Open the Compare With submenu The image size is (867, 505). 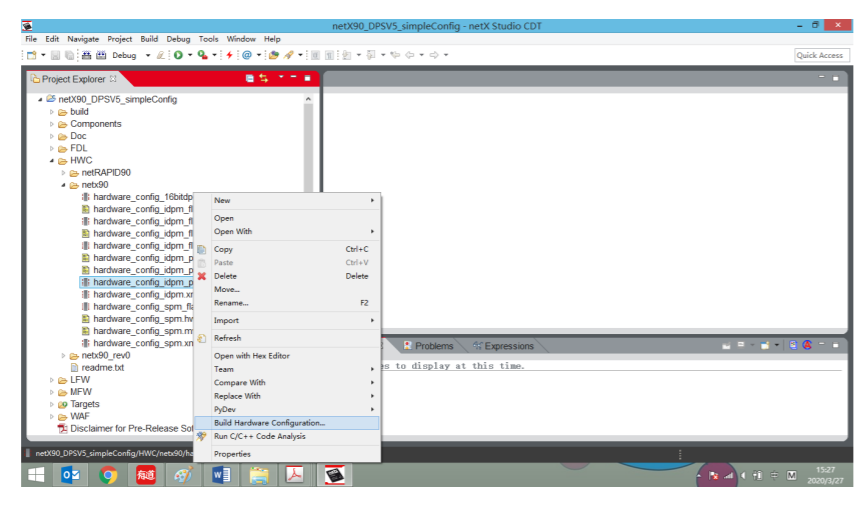pyautogui.click(x=287, y=382)
